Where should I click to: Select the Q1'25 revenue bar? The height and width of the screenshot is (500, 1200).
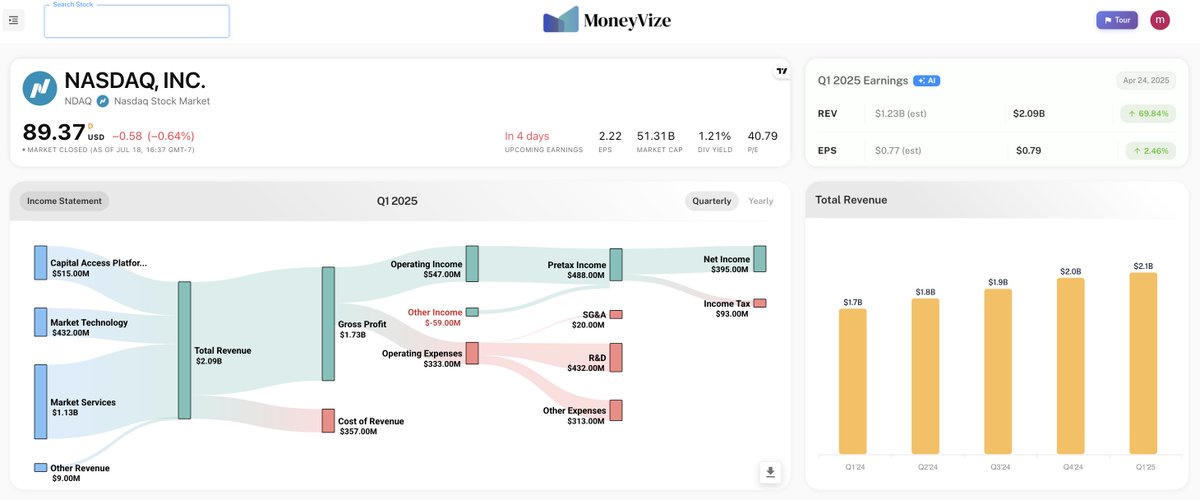[x=1144, y=363]
